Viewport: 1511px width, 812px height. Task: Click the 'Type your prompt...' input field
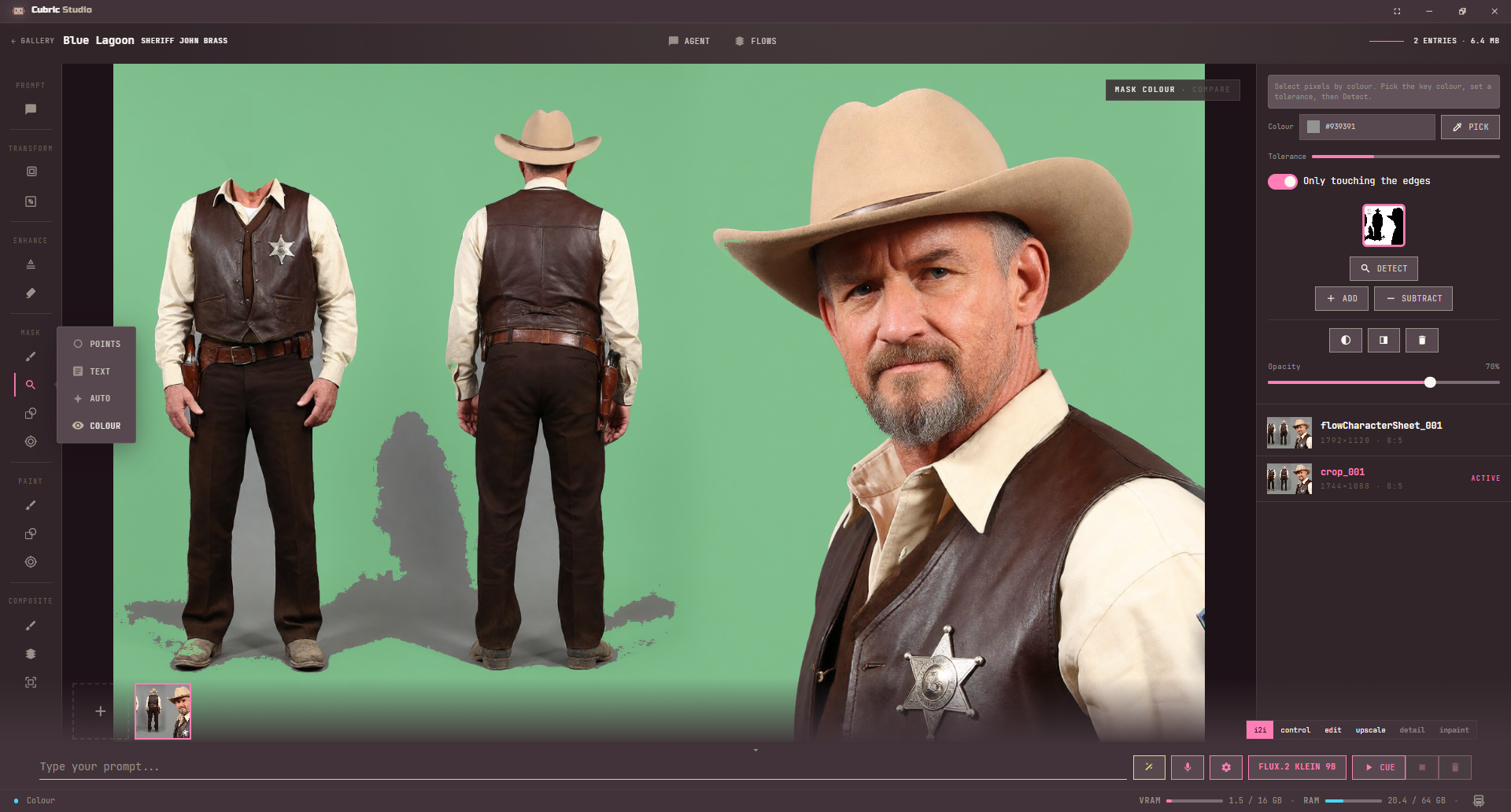point(583,767)
